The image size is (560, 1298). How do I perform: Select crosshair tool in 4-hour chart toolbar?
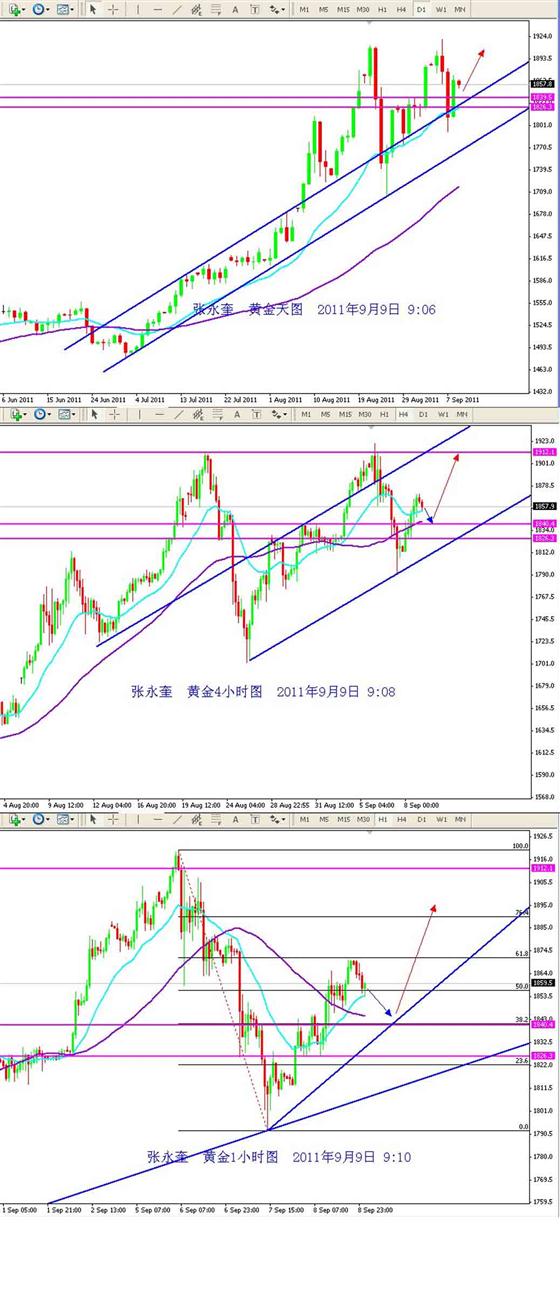pos(115,414)
